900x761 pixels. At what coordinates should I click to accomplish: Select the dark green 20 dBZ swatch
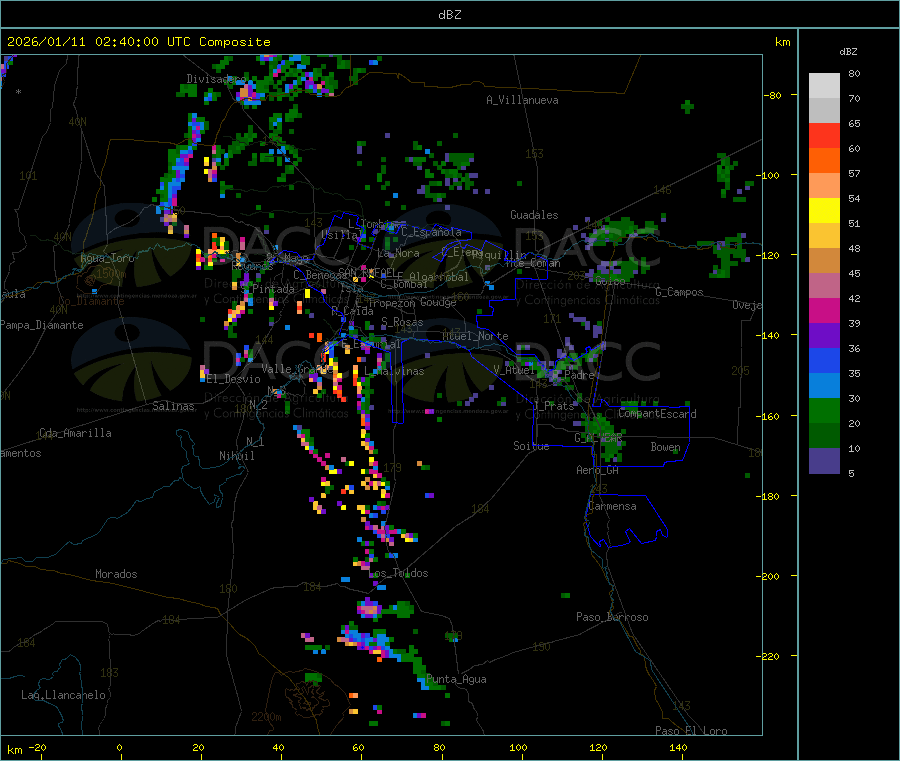pos(824,436)
